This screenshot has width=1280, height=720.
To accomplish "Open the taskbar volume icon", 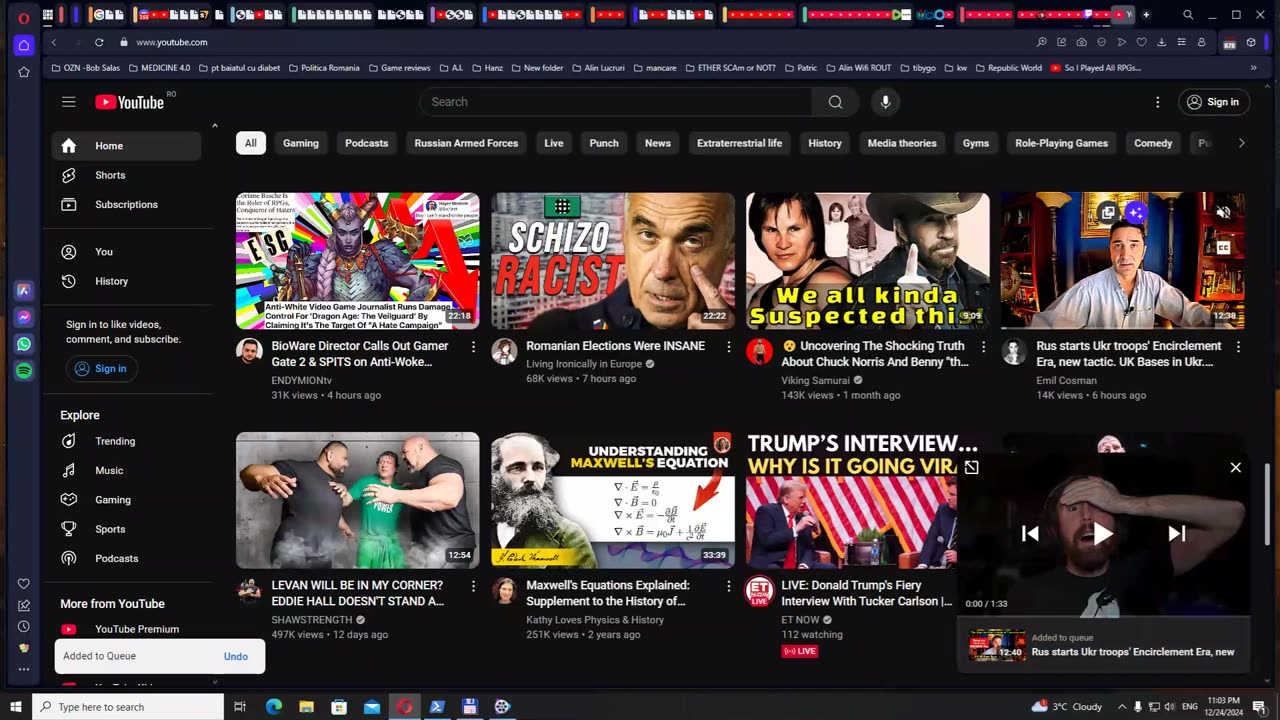I will point(1170,707).
